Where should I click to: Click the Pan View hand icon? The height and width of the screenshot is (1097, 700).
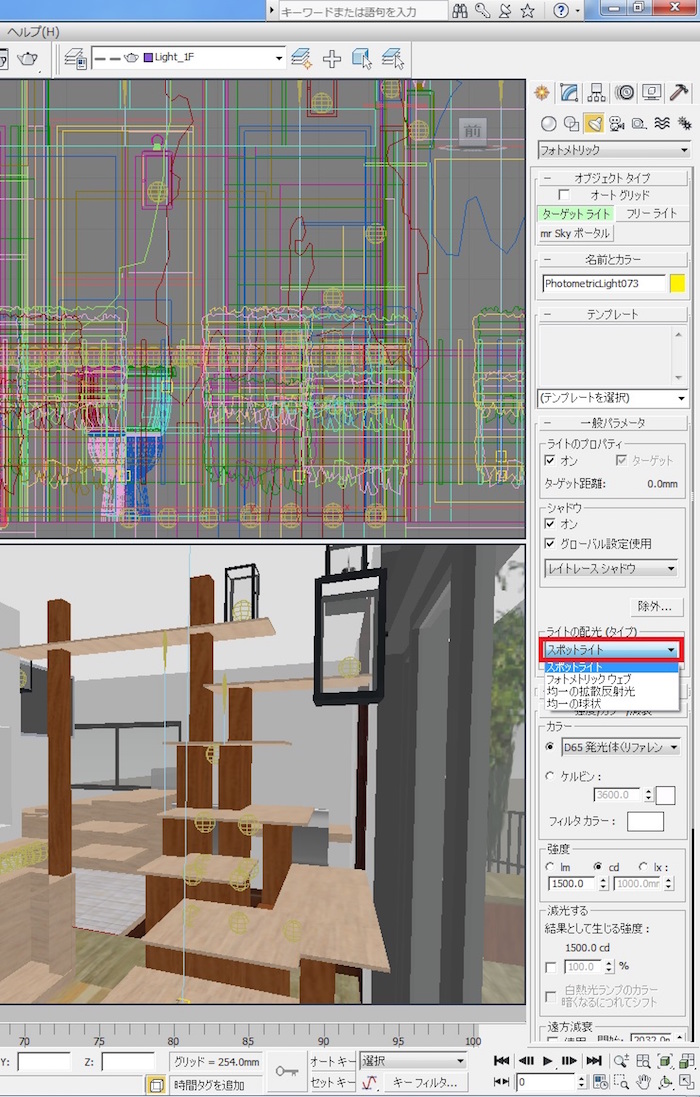[x=644, y=1081]
